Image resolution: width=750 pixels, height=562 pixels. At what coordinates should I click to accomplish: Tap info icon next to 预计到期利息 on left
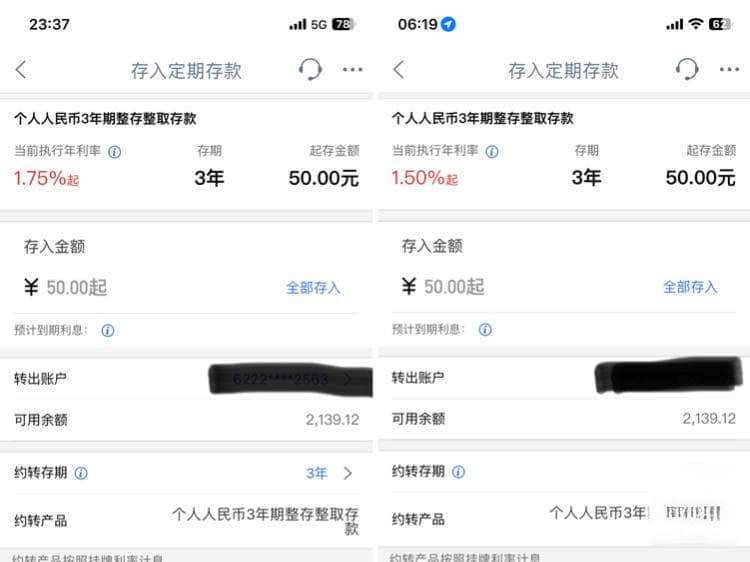point(108,331)
